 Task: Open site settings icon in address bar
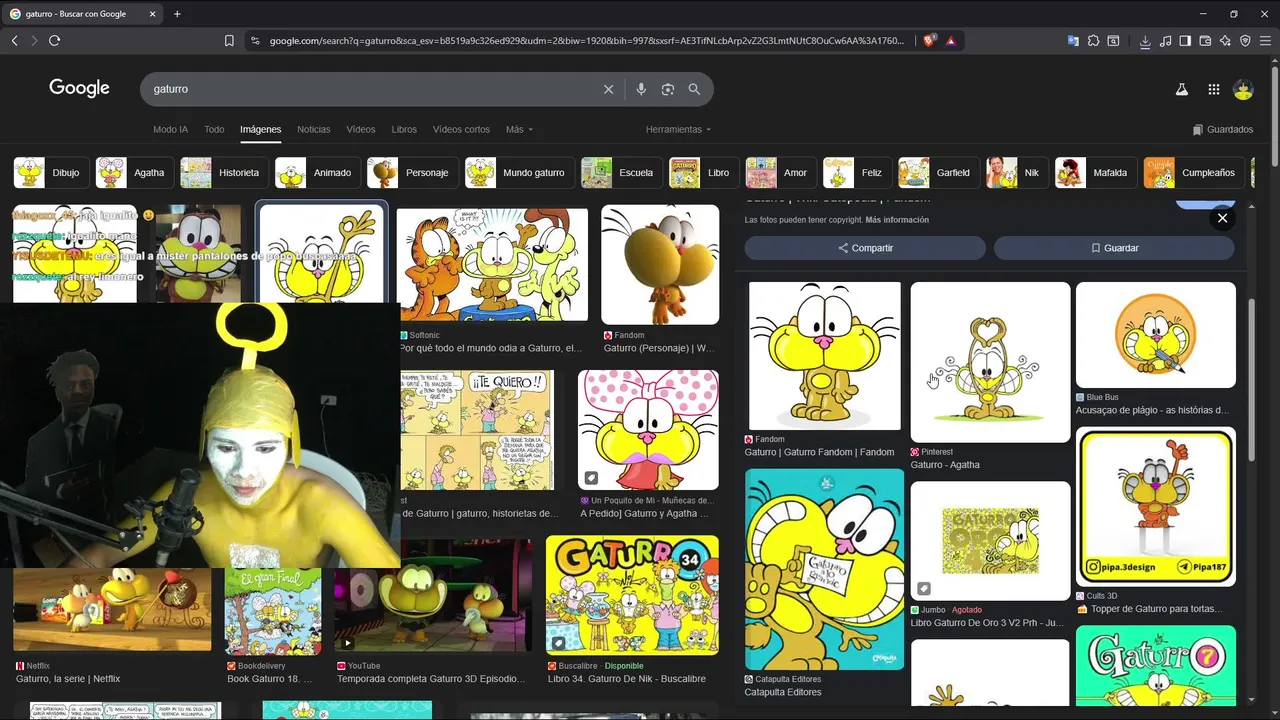[x=254, y=41]
